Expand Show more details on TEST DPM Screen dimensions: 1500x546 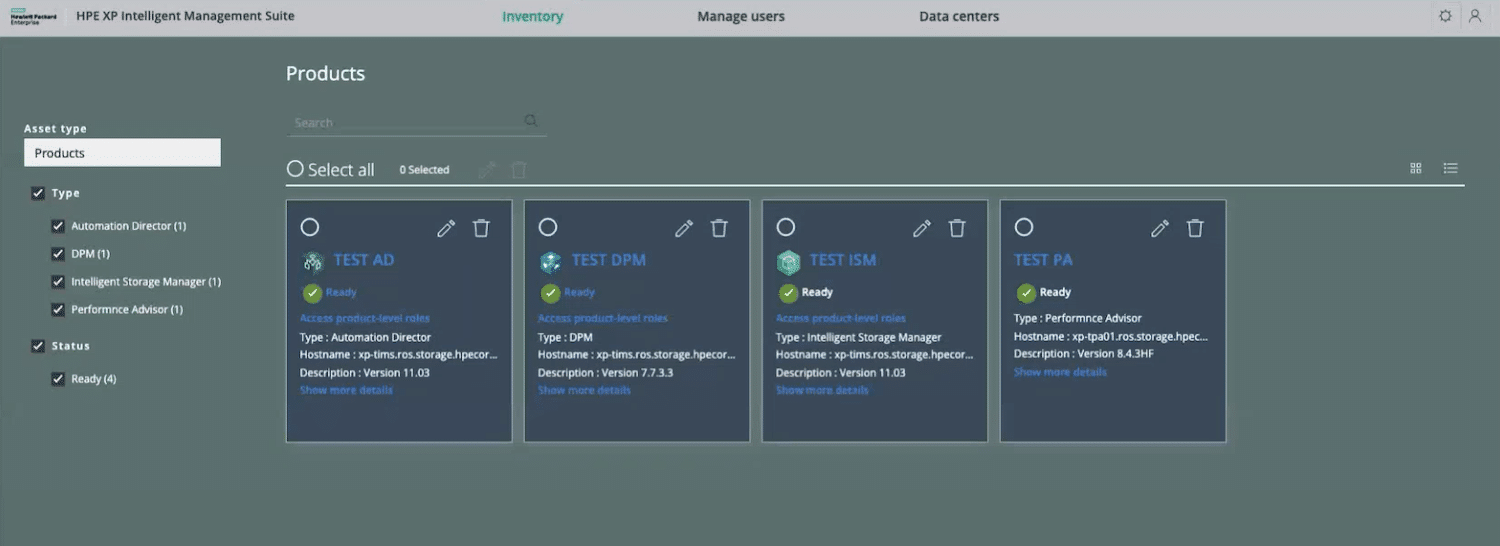pyautogui.click(x=584, y=390)
